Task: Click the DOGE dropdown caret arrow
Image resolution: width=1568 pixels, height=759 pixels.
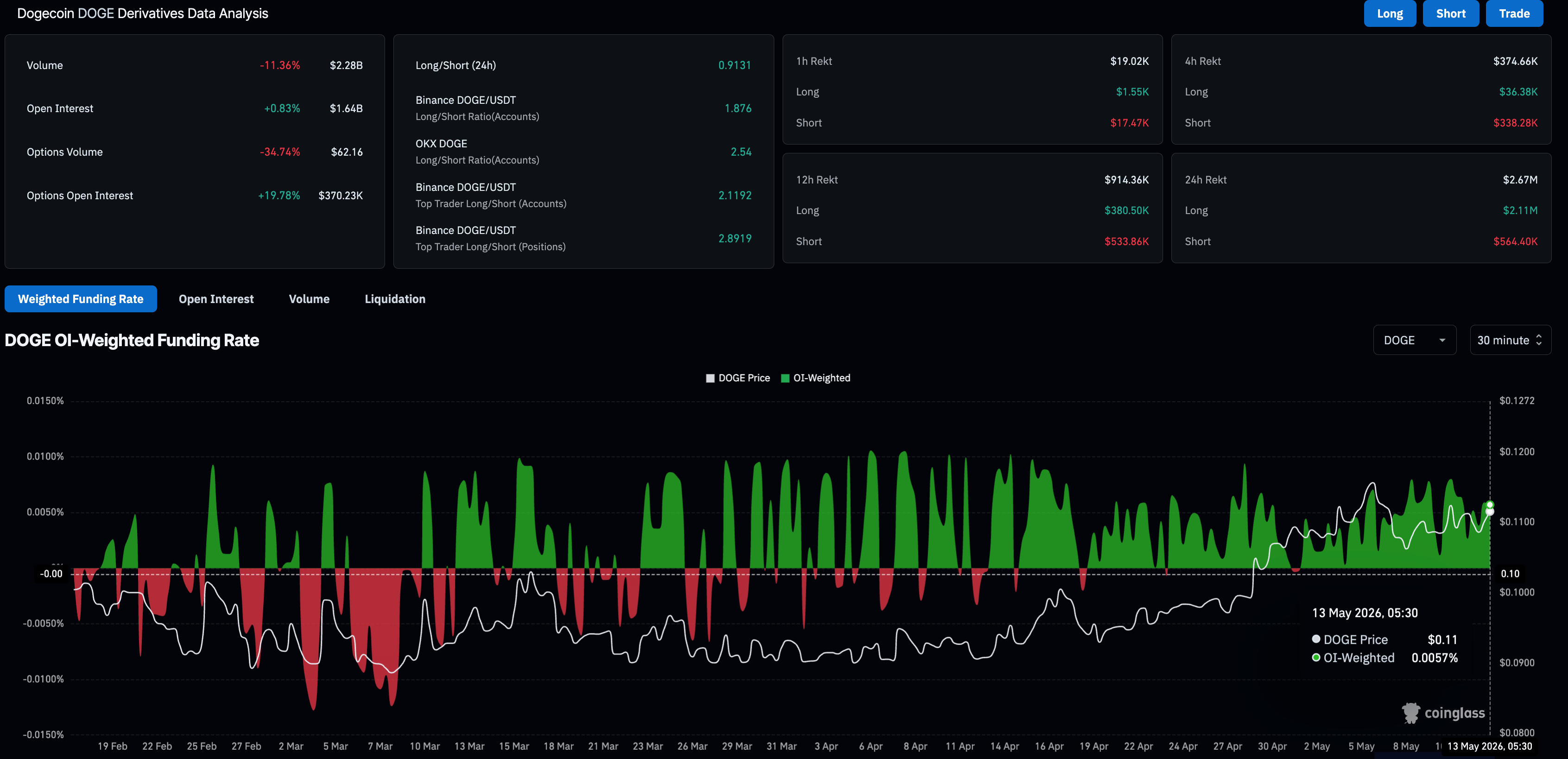Action: point(1442,340)
